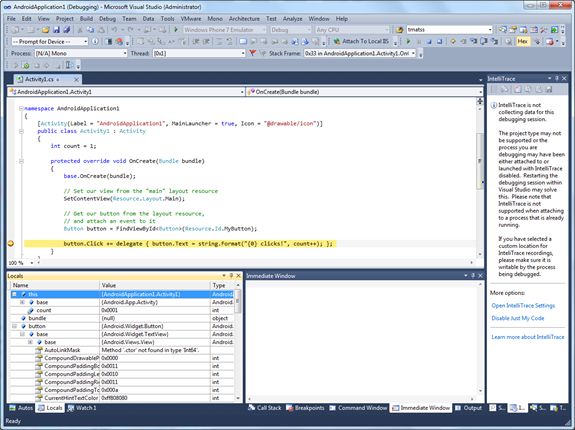Image resolution: width=575 pixels, height=430 pixels.
Task: Click the Save All icon
Action: (66, 30)
